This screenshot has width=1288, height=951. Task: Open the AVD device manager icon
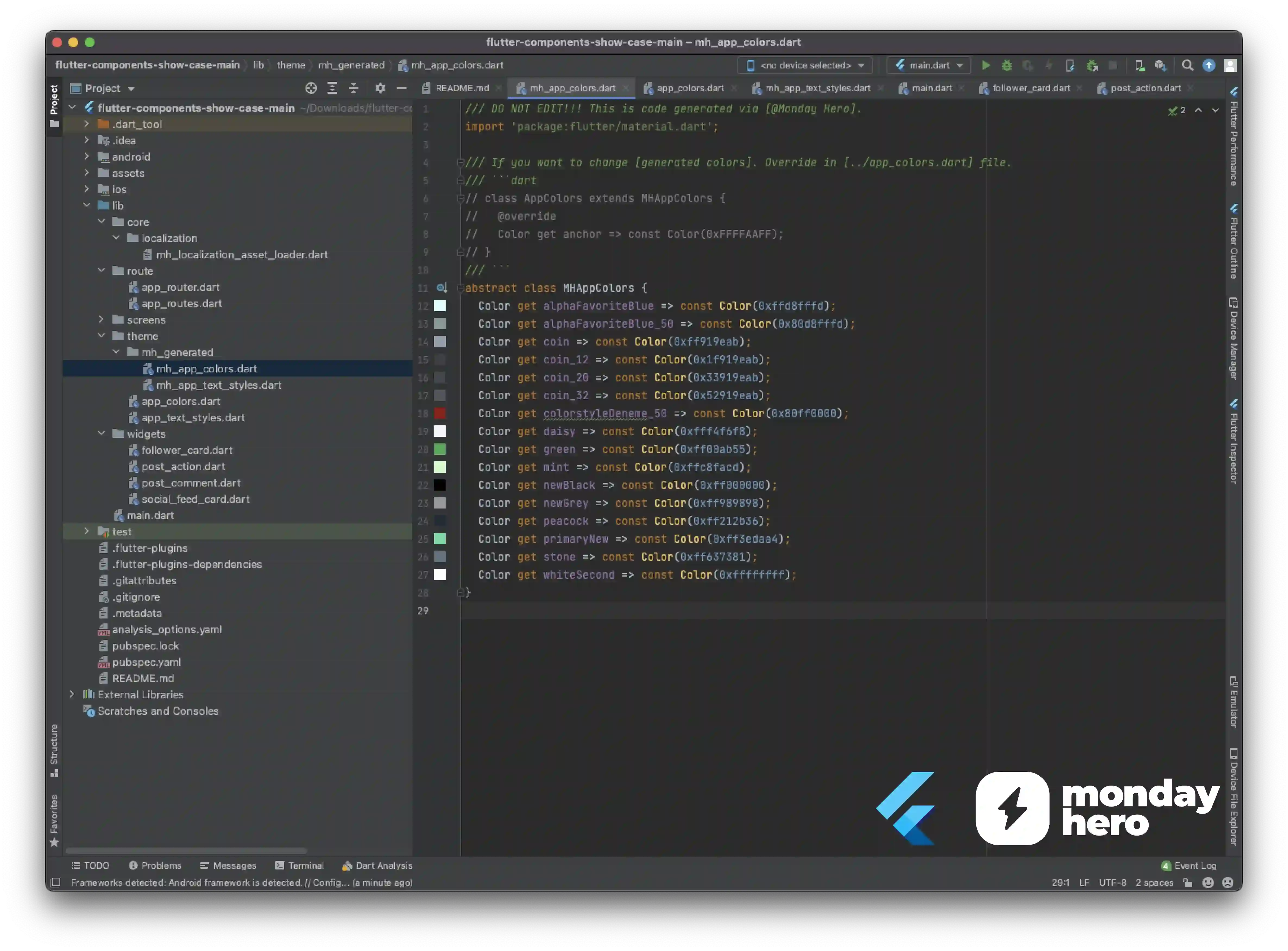click(1139, 66)
